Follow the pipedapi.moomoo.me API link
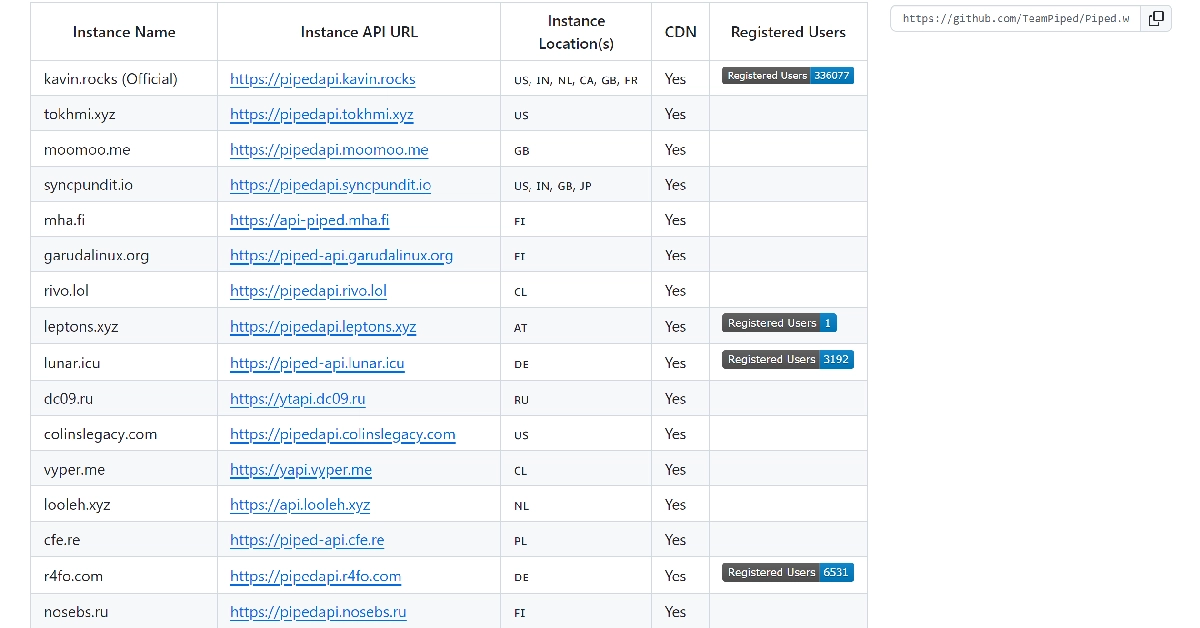The image size is (1200, 628). 329,150
